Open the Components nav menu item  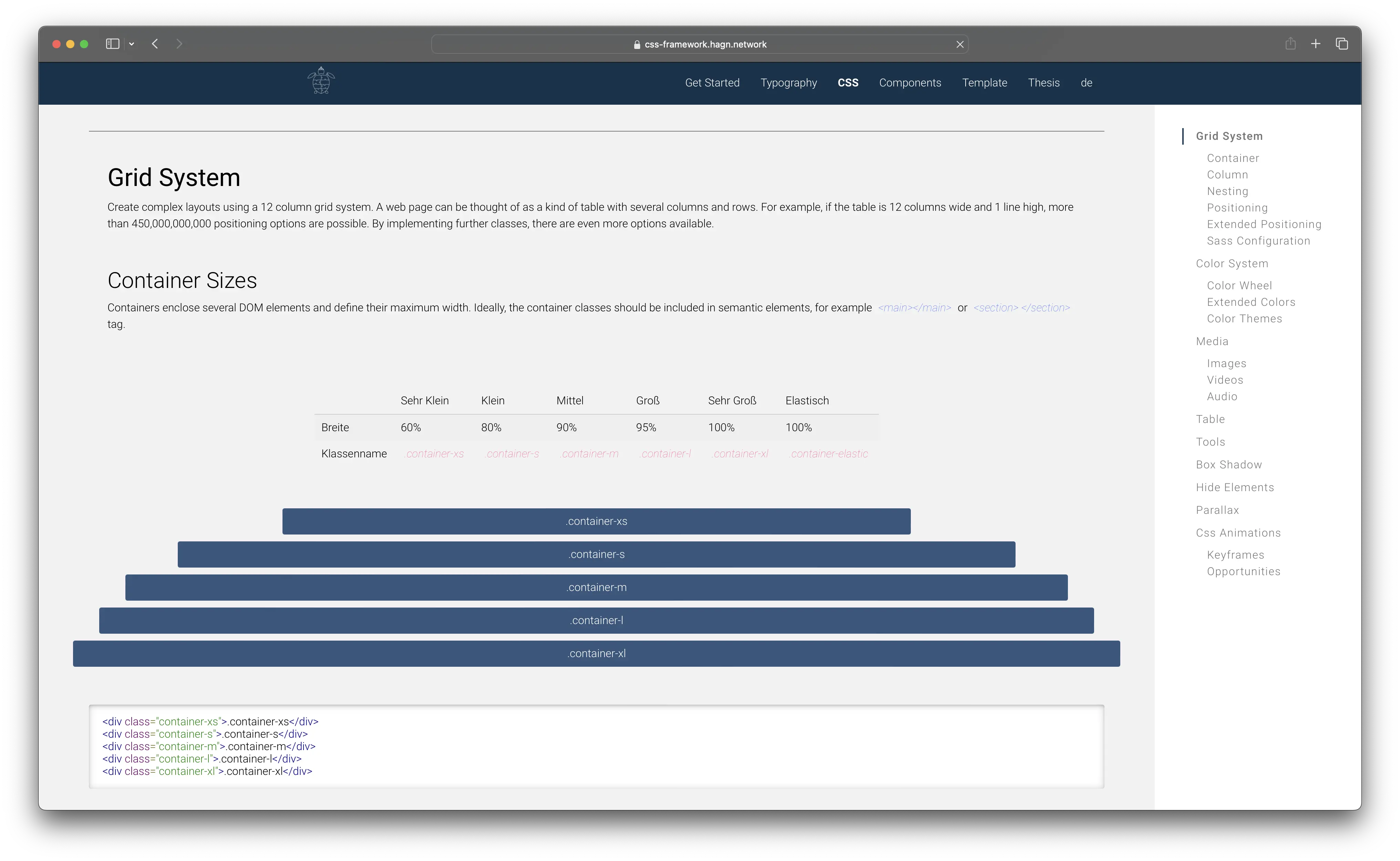(x=909, y=83)
